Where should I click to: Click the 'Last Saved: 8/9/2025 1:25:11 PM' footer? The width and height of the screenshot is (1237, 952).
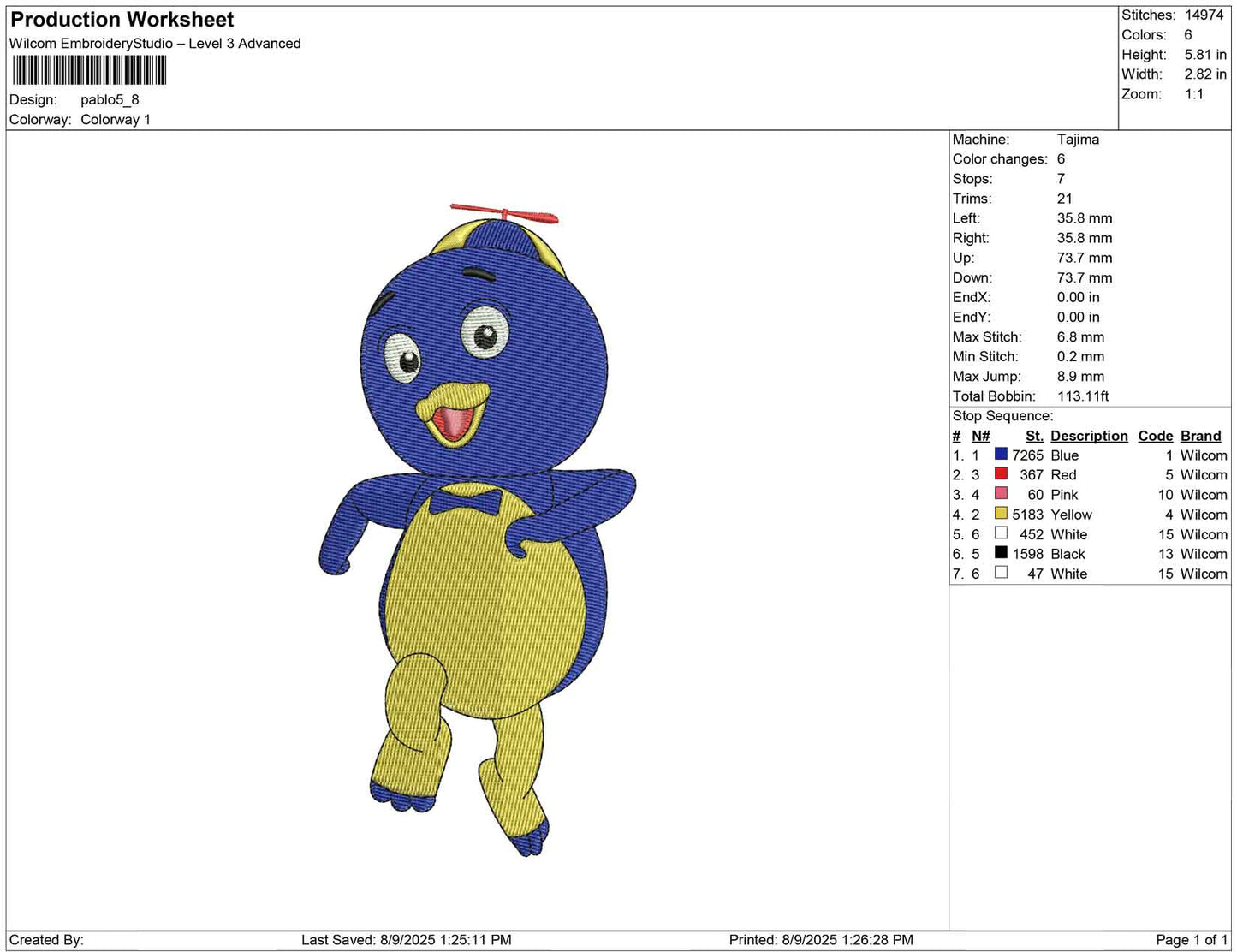(407, 940)
